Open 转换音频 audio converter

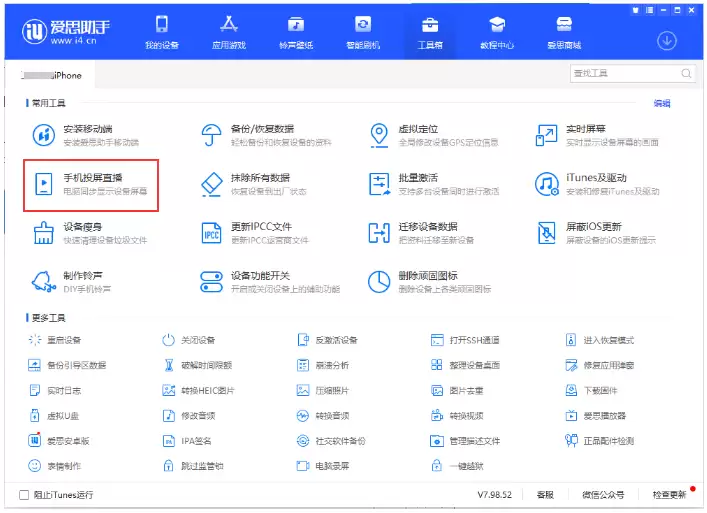pos(323,416)
